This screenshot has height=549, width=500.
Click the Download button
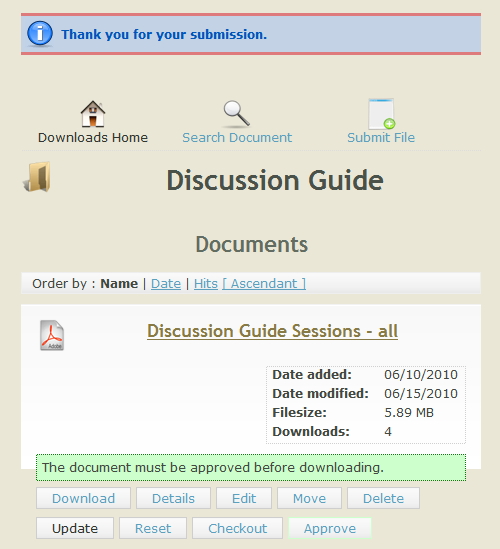point(83,498)
